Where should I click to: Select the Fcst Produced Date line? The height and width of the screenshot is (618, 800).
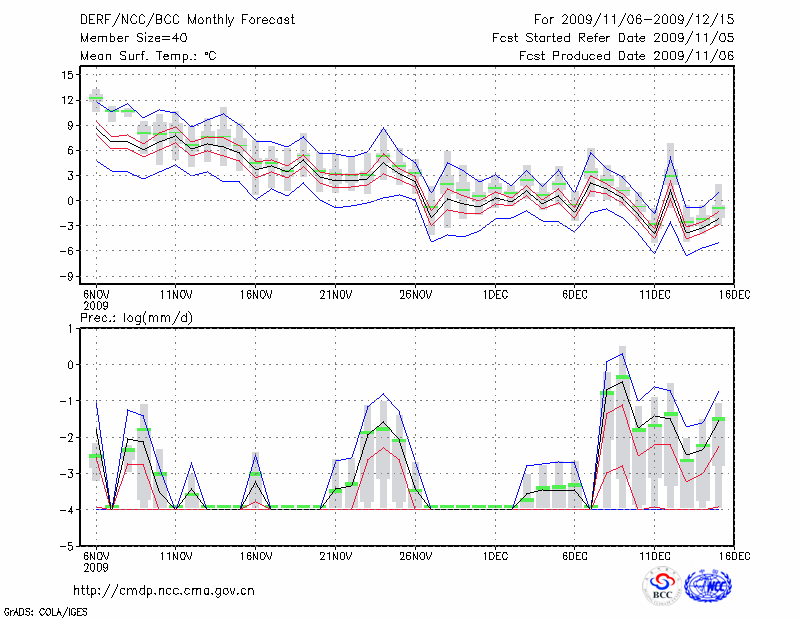[626, 56]
